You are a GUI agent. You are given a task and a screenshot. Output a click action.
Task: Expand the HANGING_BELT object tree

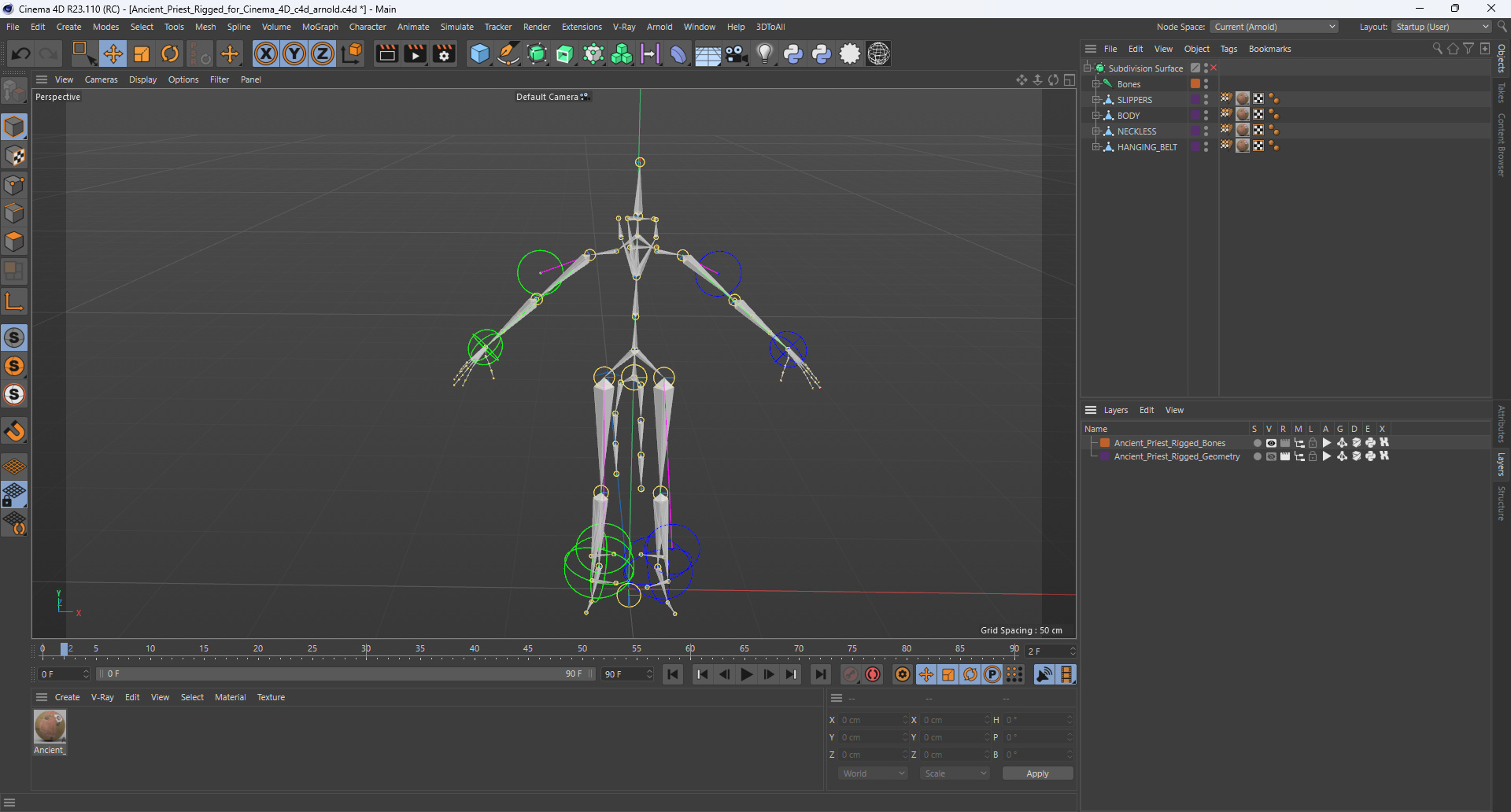(1095, 147)
